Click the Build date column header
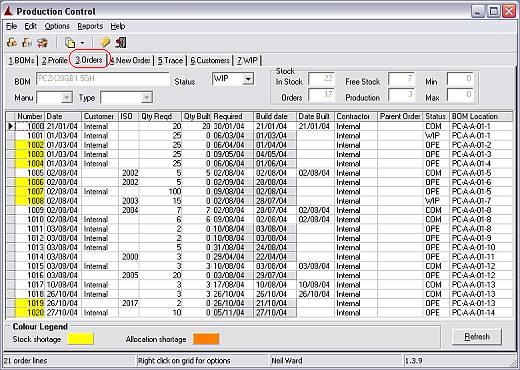Screen dimensions: 520x370 click(x=275, y=116)
